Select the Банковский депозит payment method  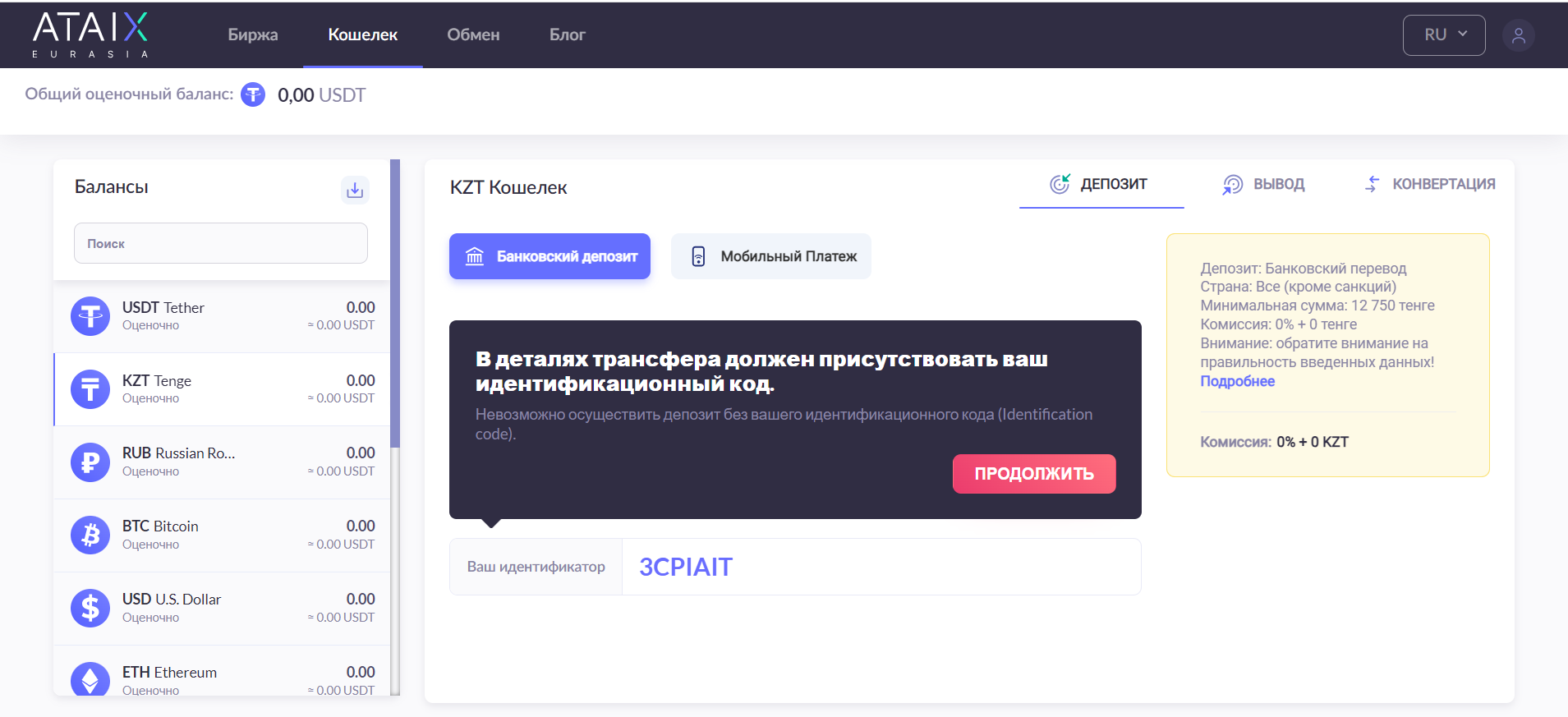click(x=549, y=256)
